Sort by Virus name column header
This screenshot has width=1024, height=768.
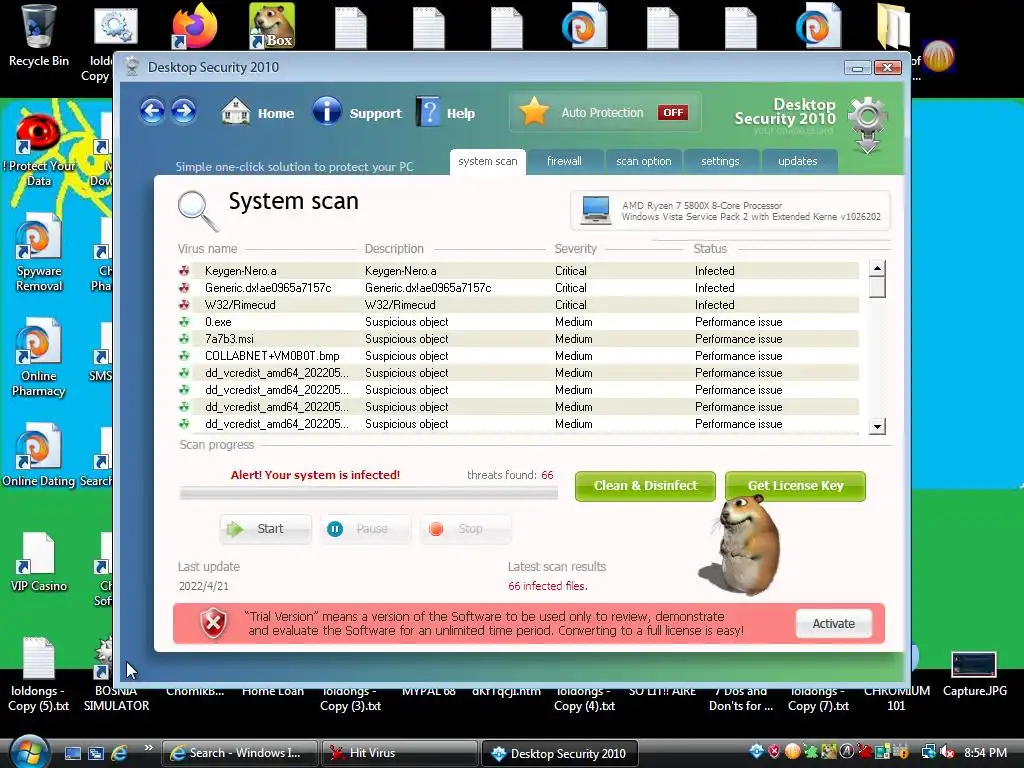coord(207,249)
